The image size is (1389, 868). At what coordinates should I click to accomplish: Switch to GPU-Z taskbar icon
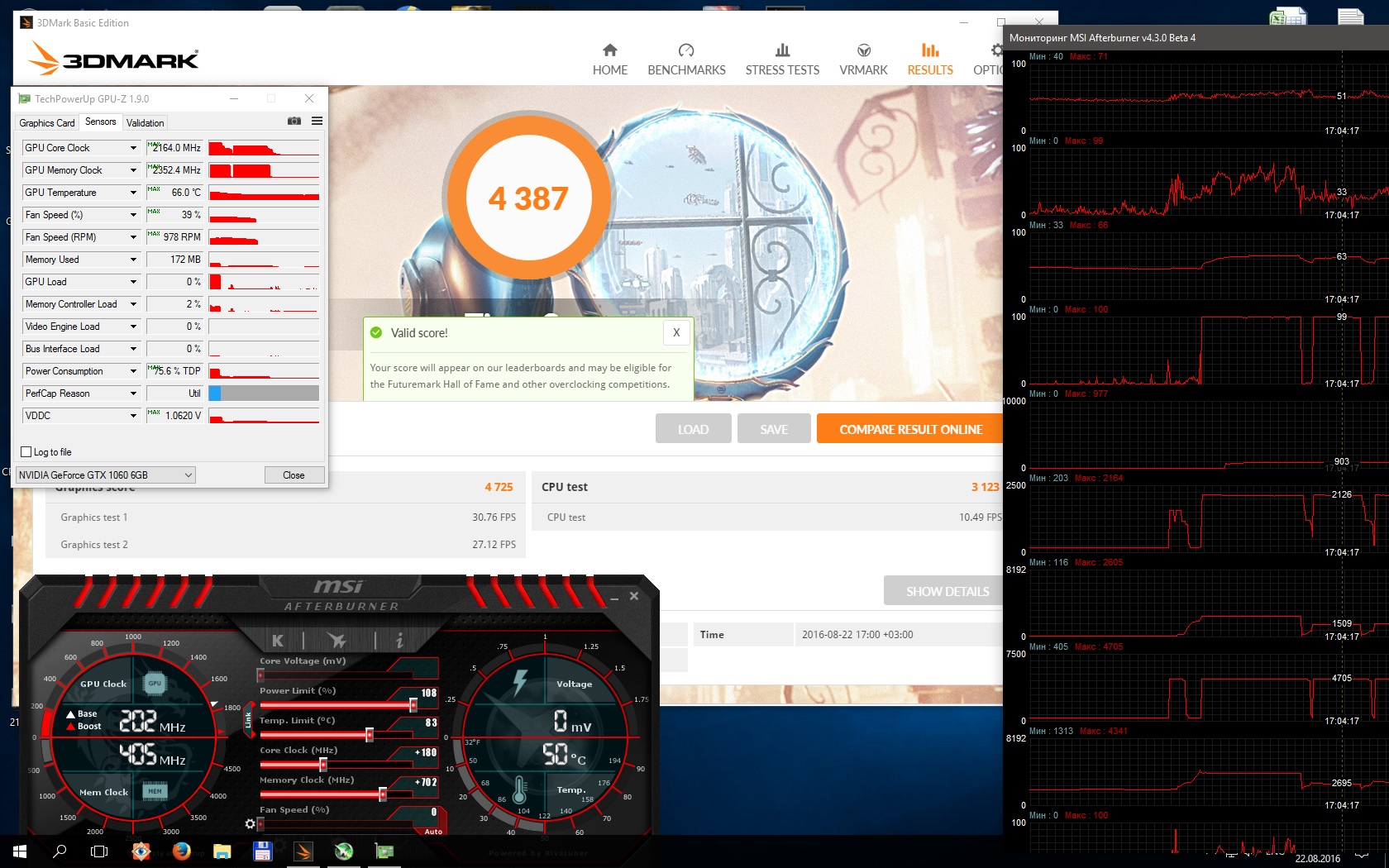[384, 851]
